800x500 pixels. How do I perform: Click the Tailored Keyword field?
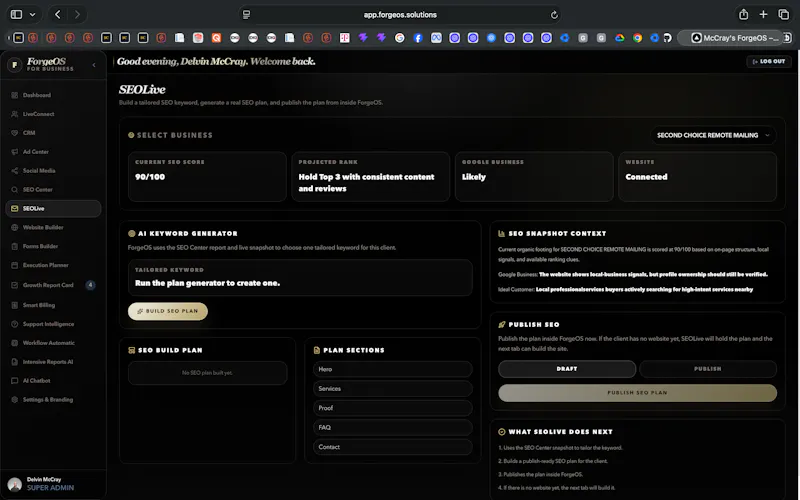pos(300,278)
